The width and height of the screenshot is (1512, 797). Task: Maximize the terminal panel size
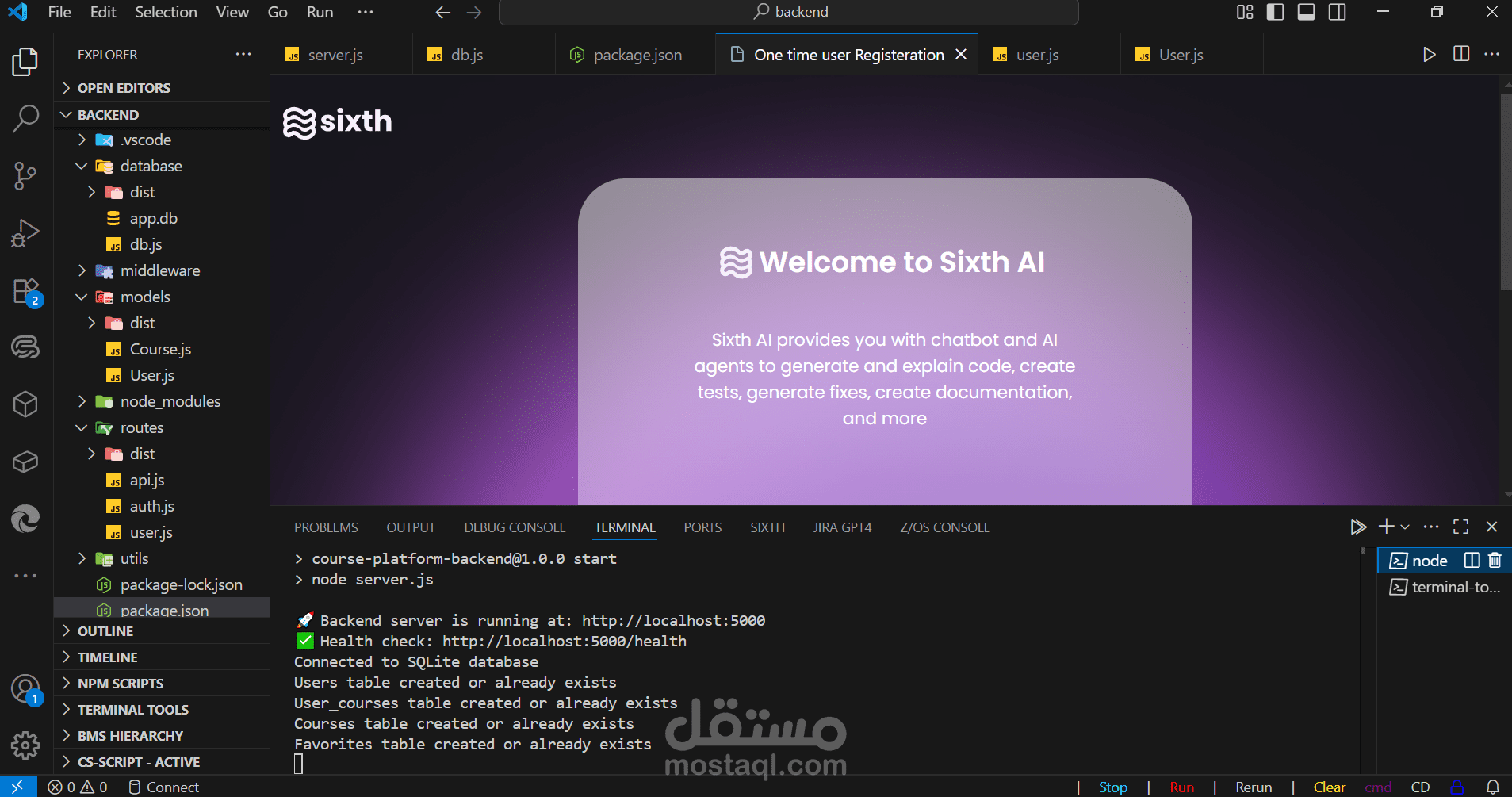coord(1460,527)
